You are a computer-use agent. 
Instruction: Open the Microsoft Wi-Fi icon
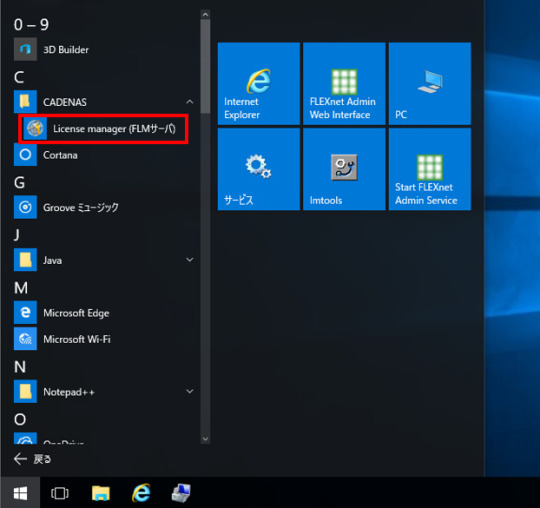pyautogui.click(x=25, y=339)
